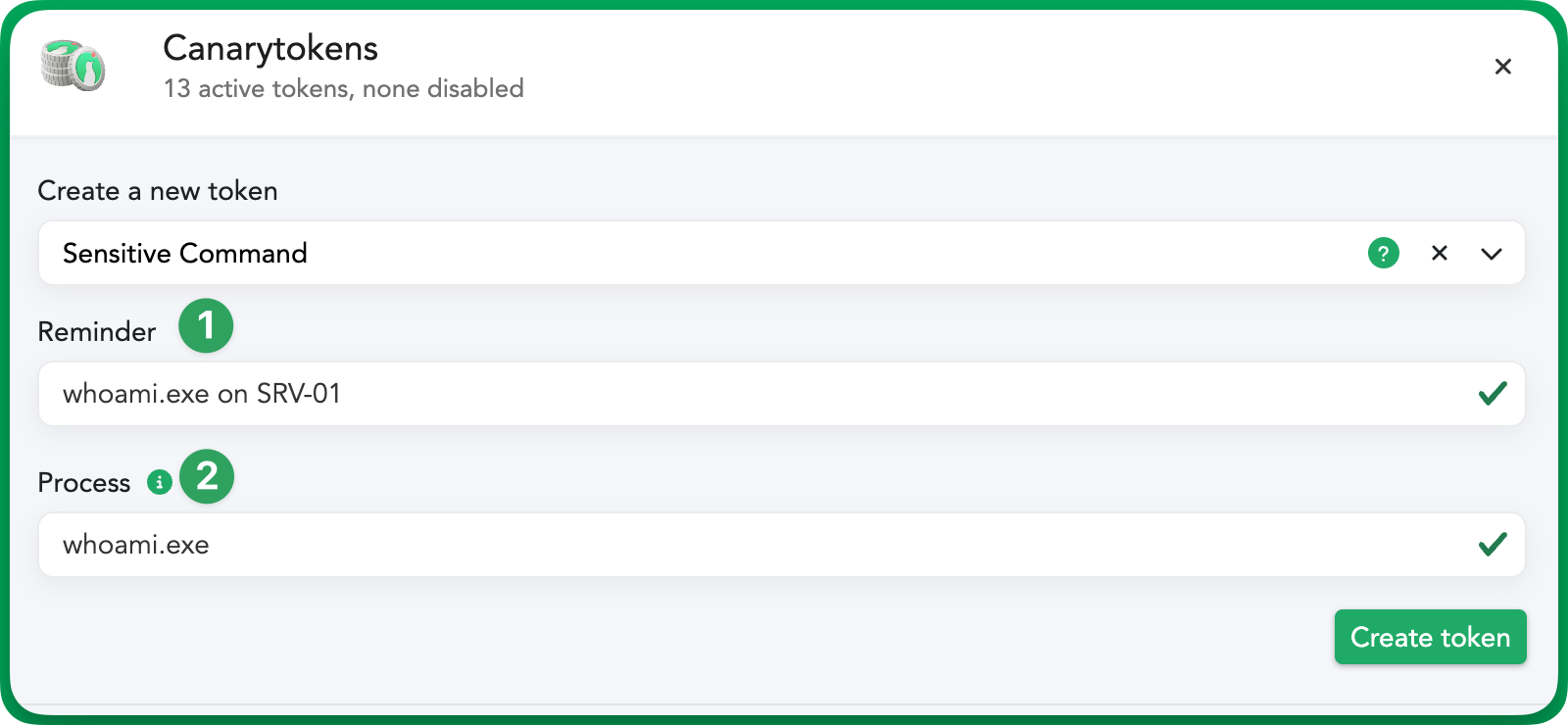Clear the Sensitive Command selection
The height and width of the screenshot is (725, 1568).
1440,254
